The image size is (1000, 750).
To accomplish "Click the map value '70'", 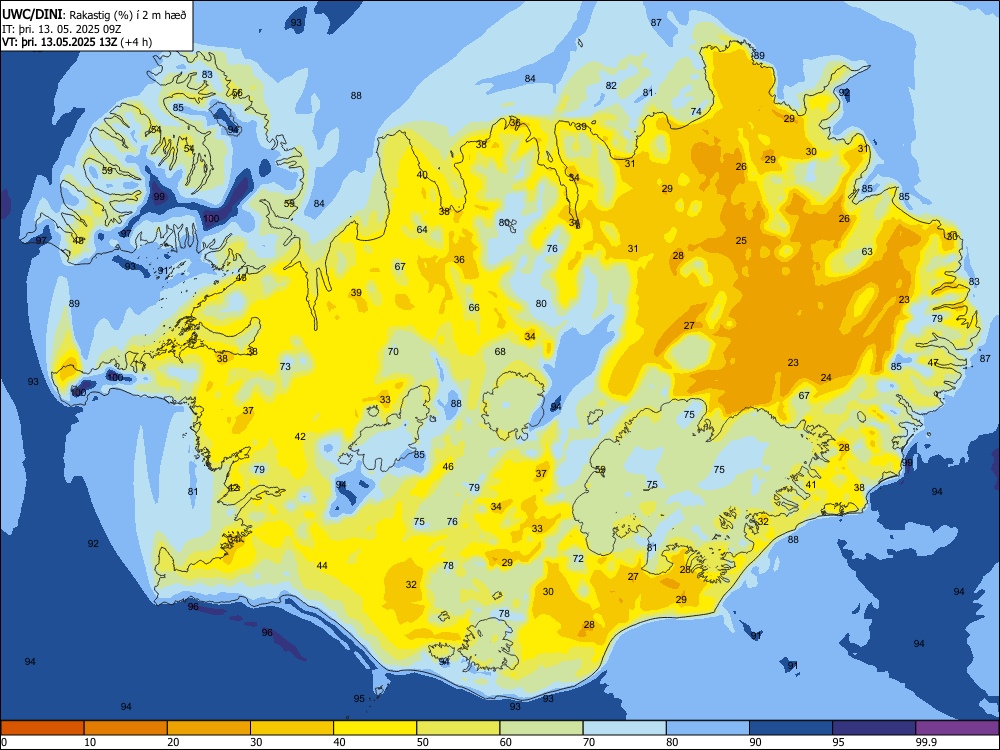I will 393,351.
